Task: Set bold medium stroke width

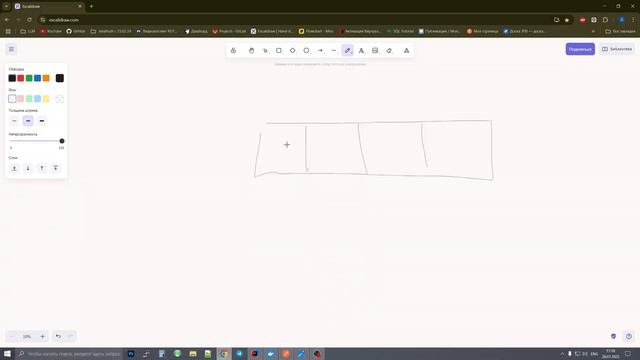Action: tap(28, 121)
